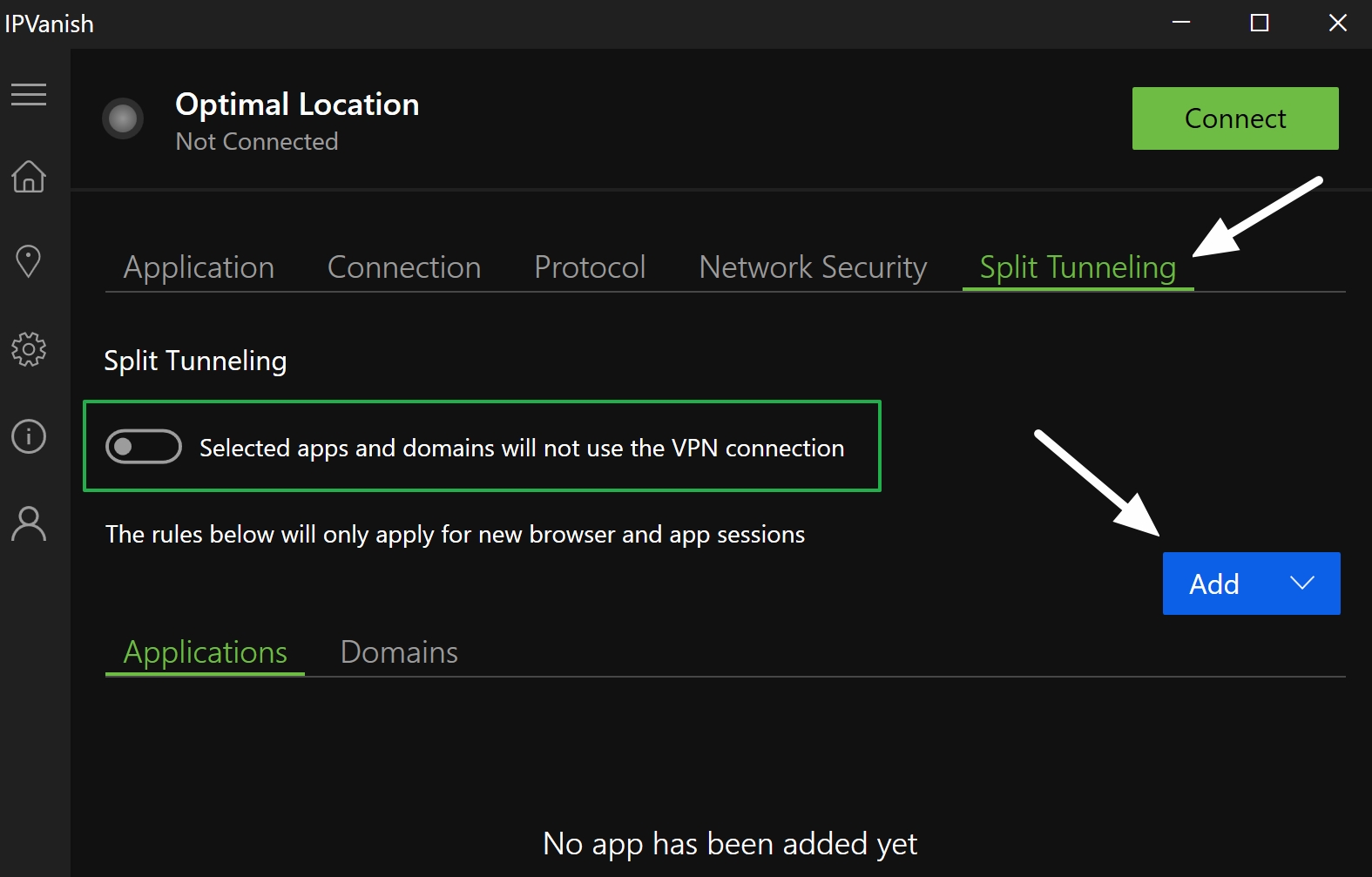Maximize the IPVanish window
Viewport: 1372px width, 877px height.
pyautogui.click(x=1259, y=24)
